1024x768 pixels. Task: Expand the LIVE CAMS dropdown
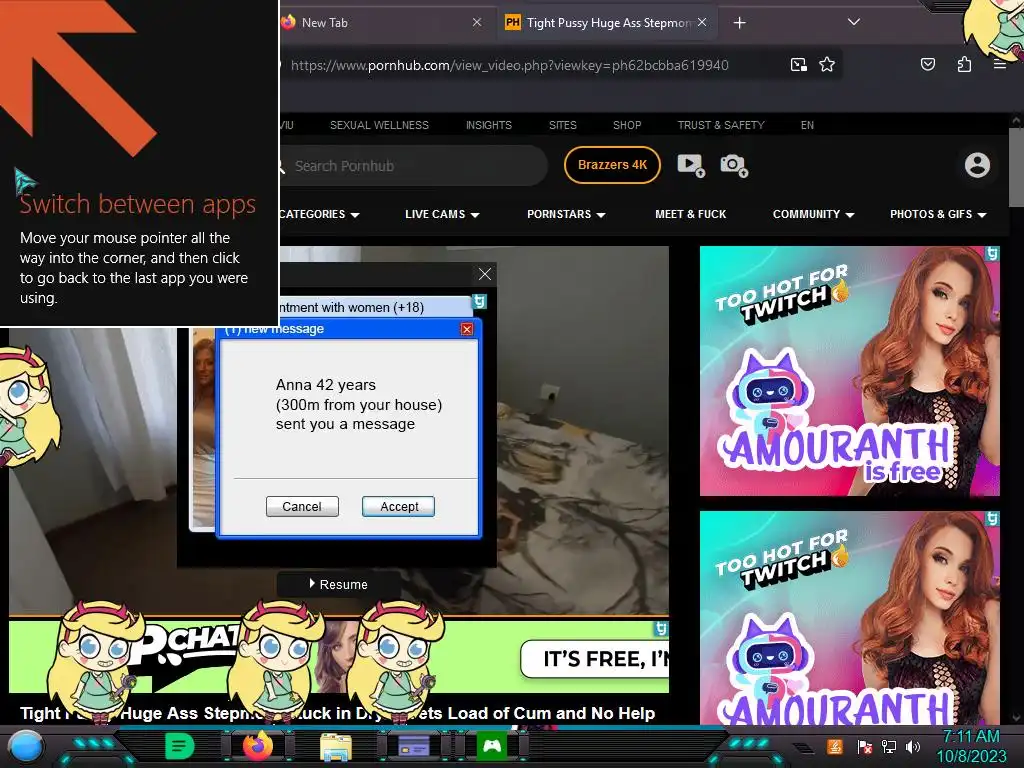point(442,214)
